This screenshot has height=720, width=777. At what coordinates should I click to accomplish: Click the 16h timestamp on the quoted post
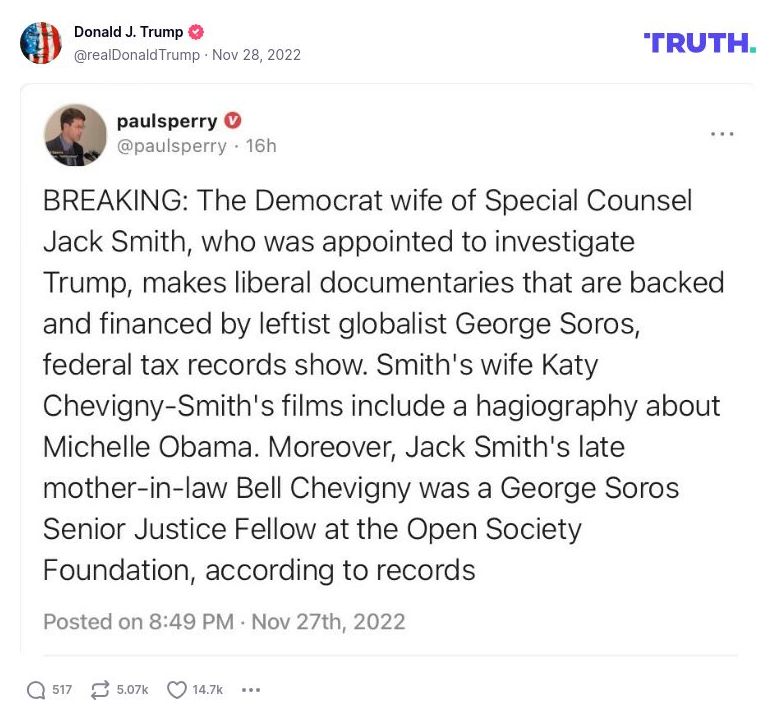(x=260, y=146)
